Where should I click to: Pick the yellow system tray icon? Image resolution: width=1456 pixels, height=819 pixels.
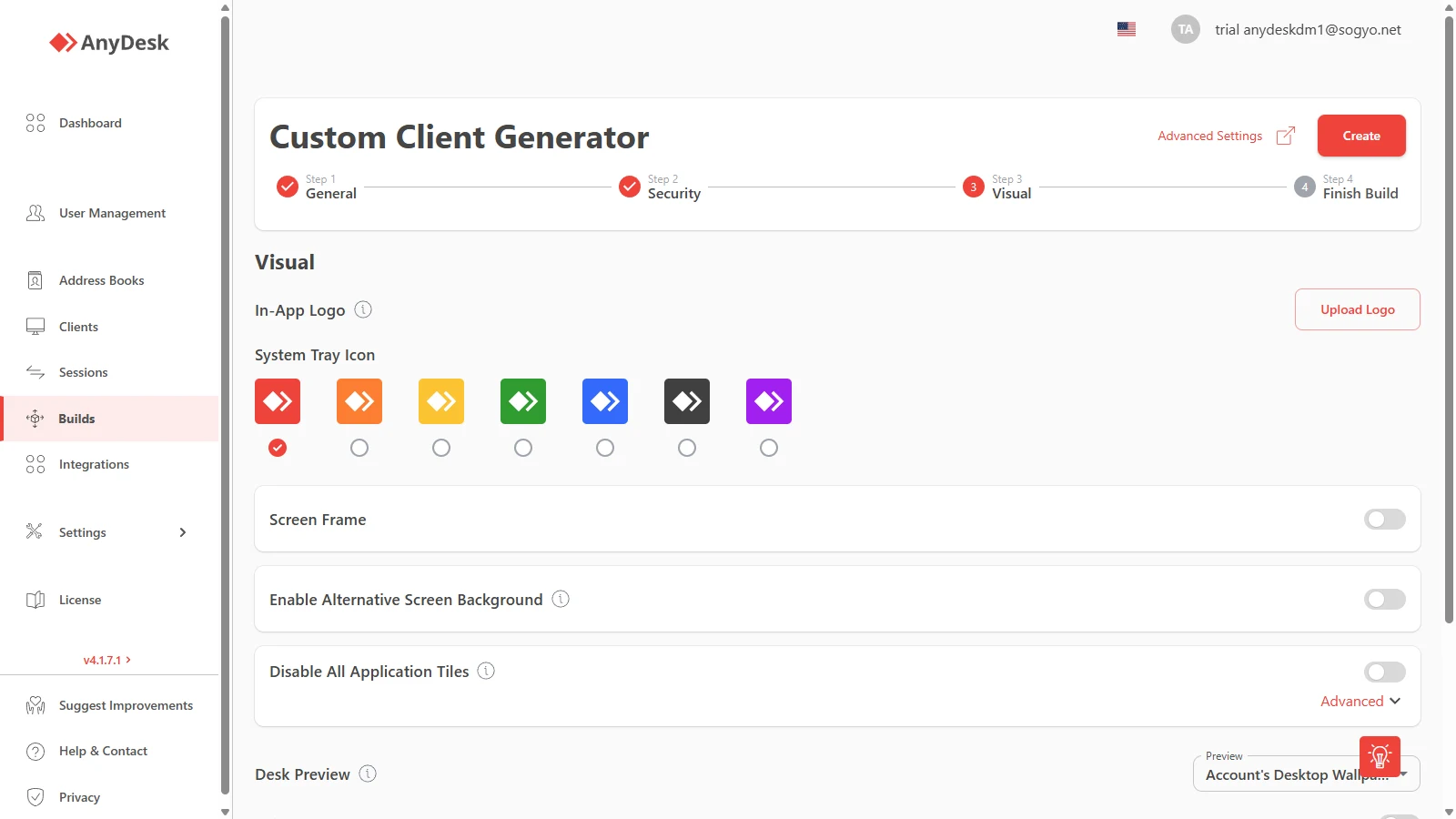pyautogui.click(x=441, y=401)
